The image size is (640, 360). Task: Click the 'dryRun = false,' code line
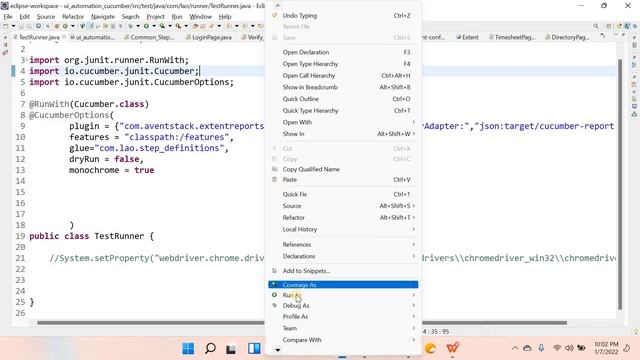pyautogui.click(x=106, y=159)
